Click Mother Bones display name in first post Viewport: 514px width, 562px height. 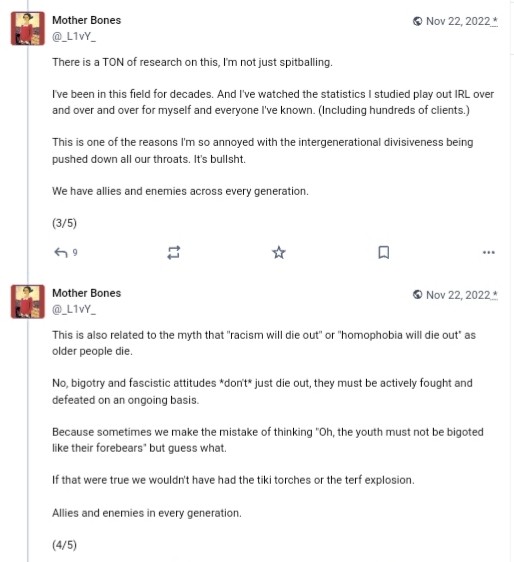tap(86, 20)
